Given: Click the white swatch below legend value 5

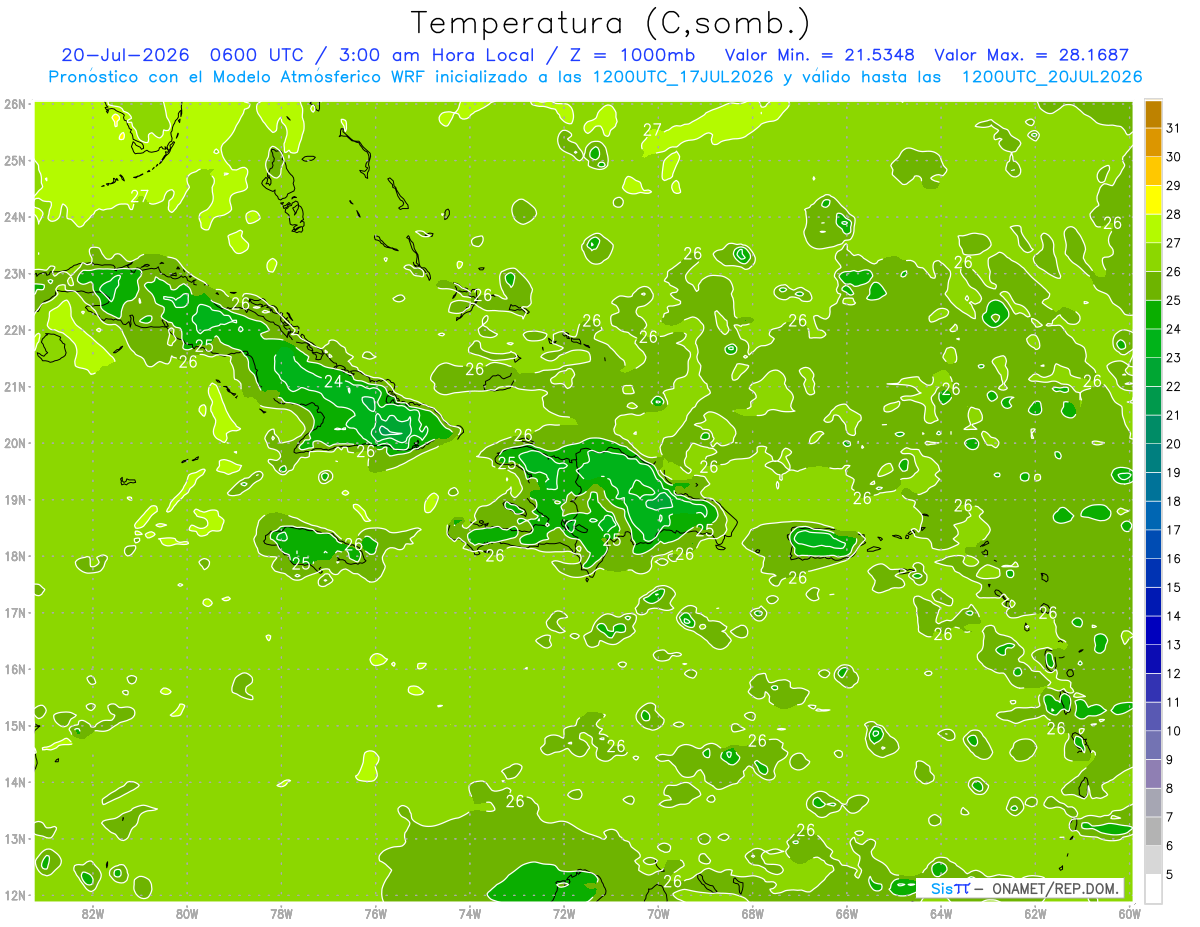Looking at the screenshot, I should click(x=1153, y=888).
